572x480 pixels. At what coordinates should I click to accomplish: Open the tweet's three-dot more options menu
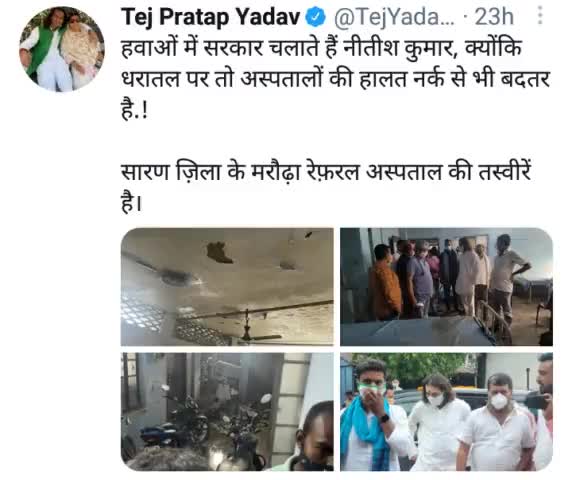pyautogui.click(x=540, y=15)
